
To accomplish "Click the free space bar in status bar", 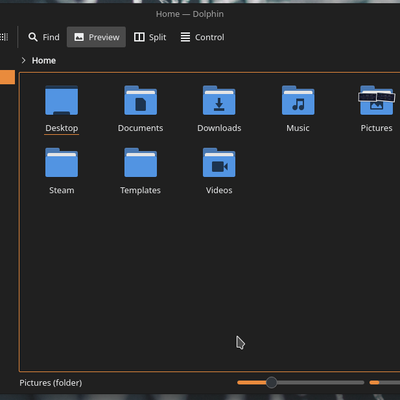I will pos(385,382).
